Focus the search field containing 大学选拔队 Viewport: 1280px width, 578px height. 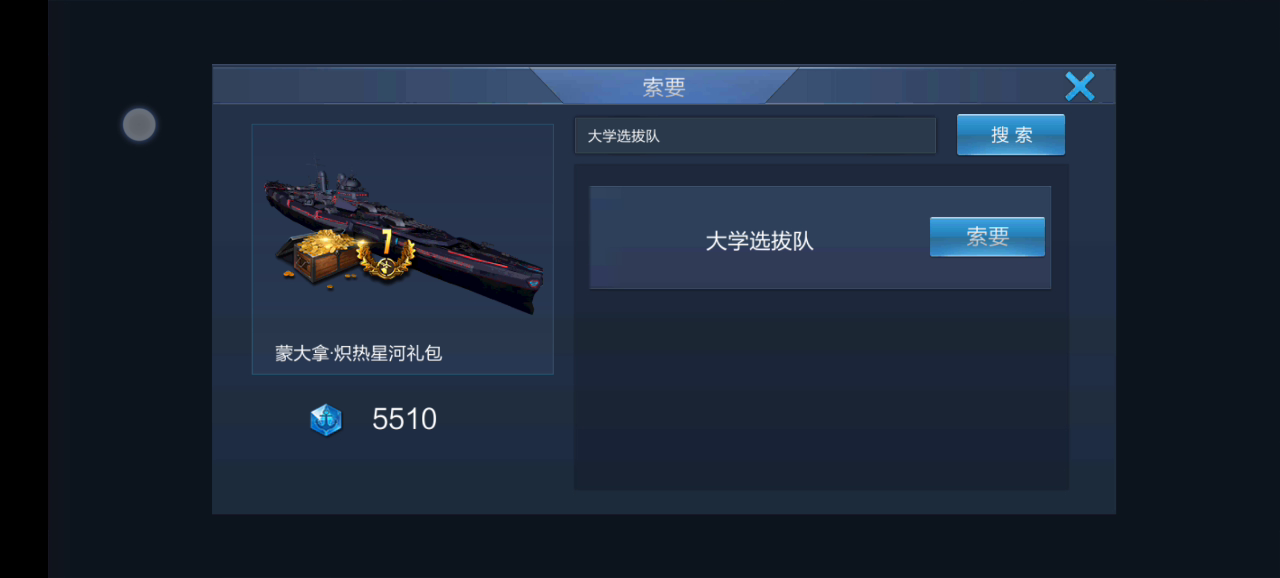[x=755, y=136]
